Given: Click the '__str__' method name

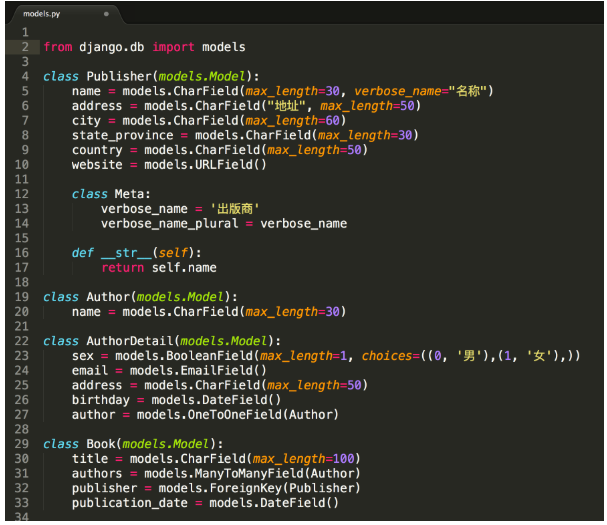Looking at the screenshot, I should point(126,253).
